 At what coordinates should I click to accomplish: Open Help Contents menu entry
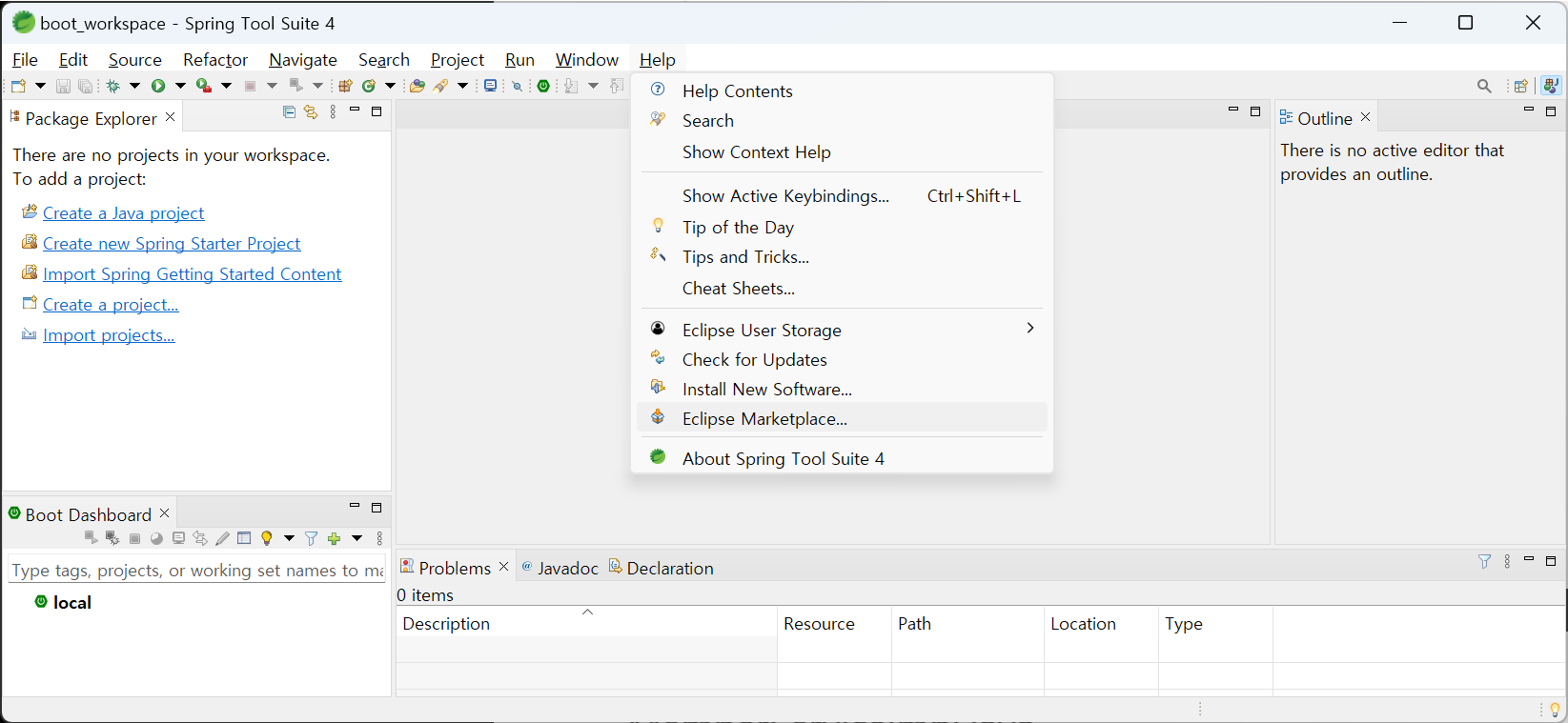tap(842, 90)
